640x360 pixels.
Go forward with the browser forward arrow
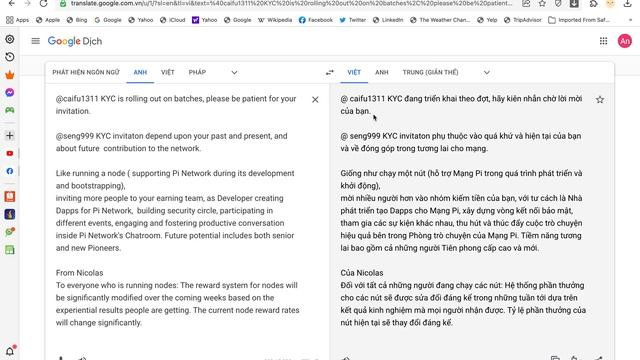point(27,4)
